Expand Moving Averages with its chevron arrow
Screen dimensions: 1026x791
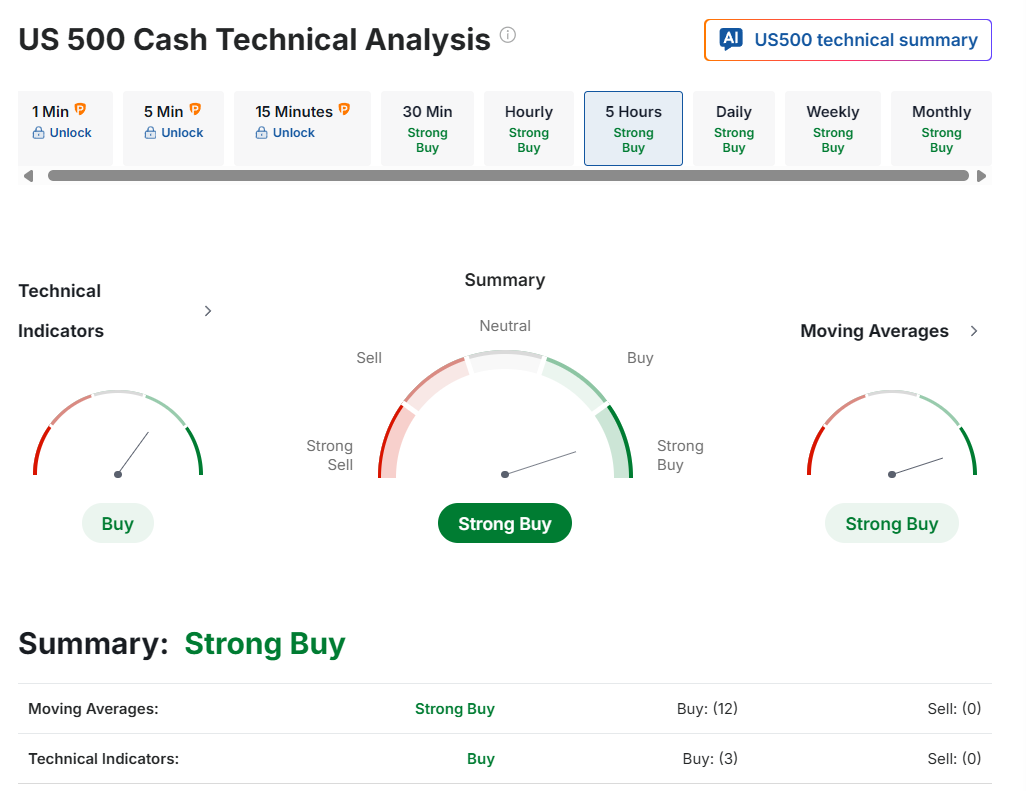[974, 331]
